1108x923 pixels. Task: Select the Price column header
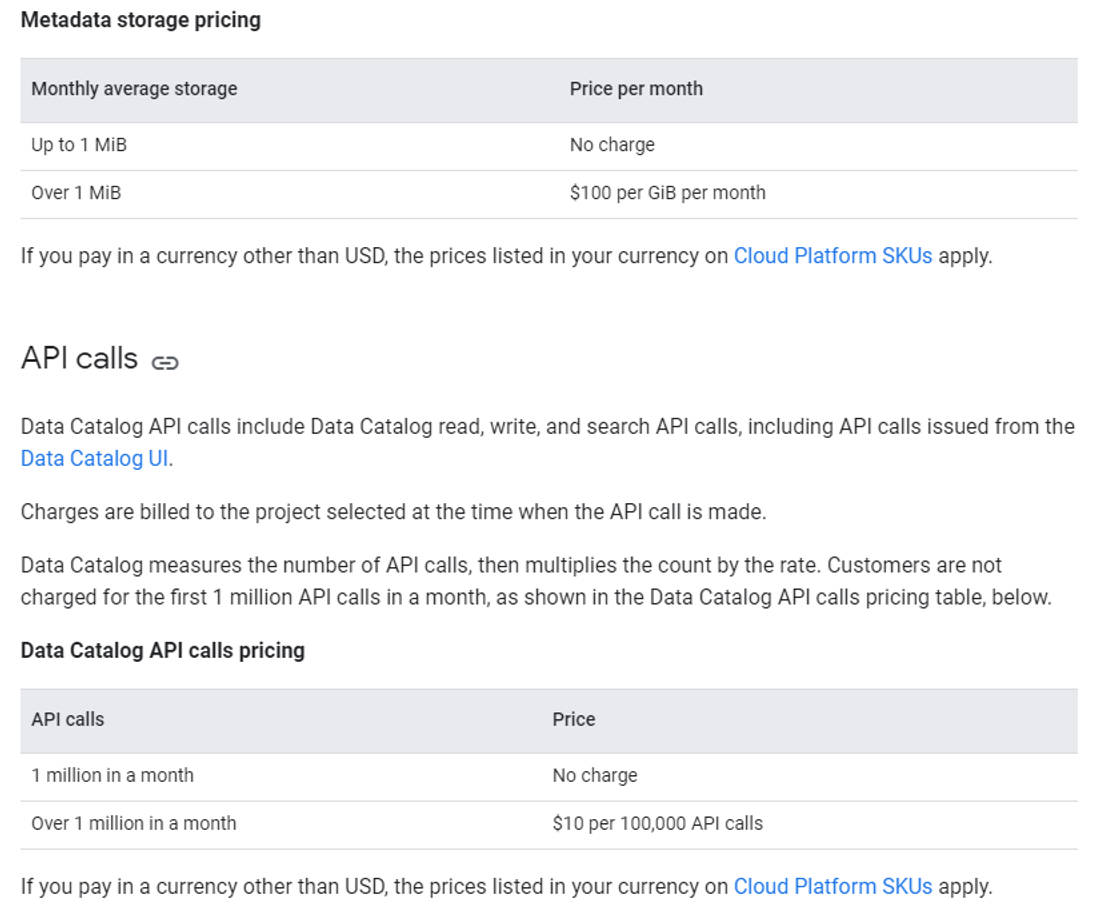(573, 719)
